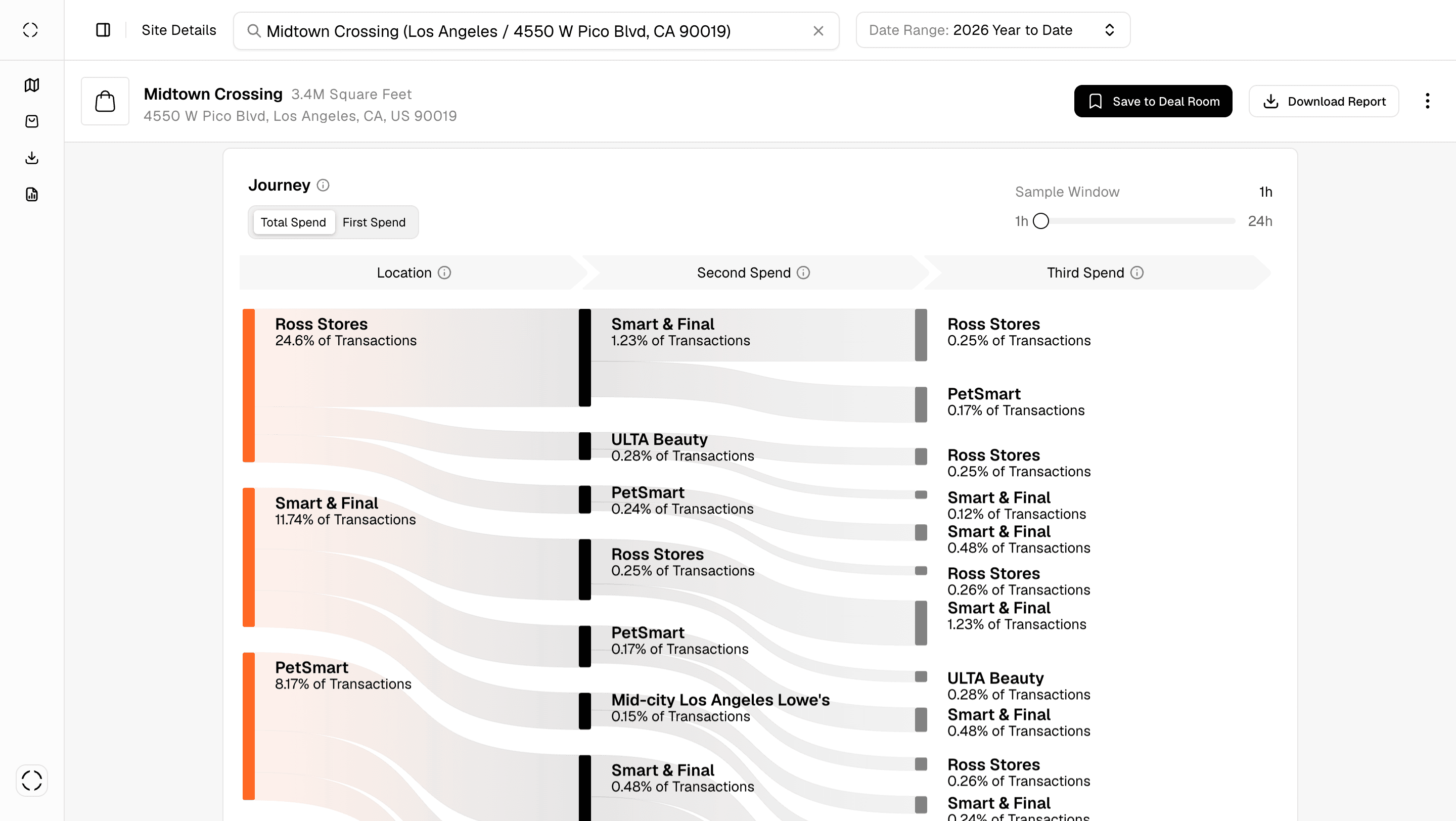
Task: Click the 3.4M Square Feet text
Action: [x=351, y=95]
